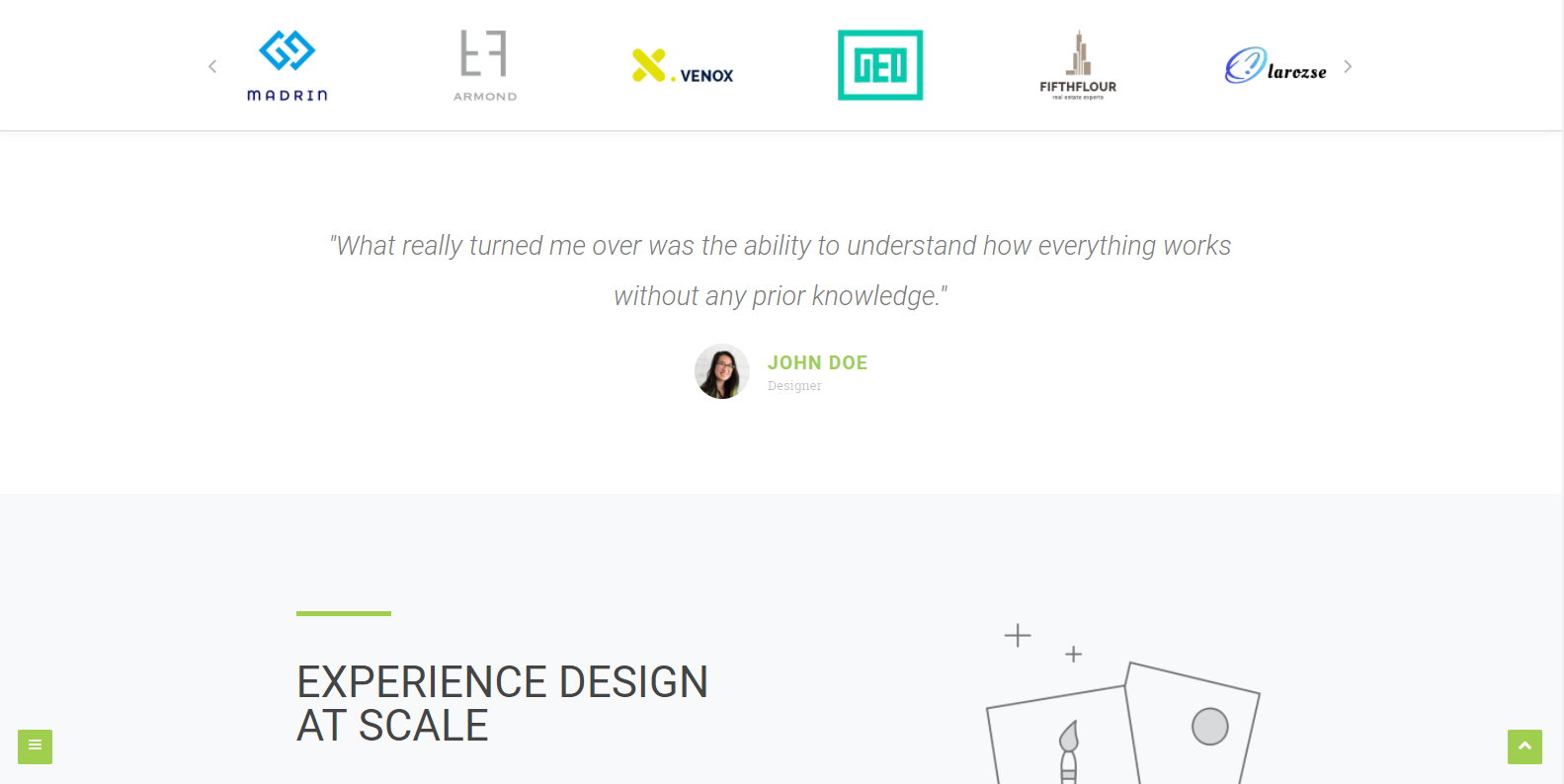Click the large plus sign in the illustration

[1018, 635]
